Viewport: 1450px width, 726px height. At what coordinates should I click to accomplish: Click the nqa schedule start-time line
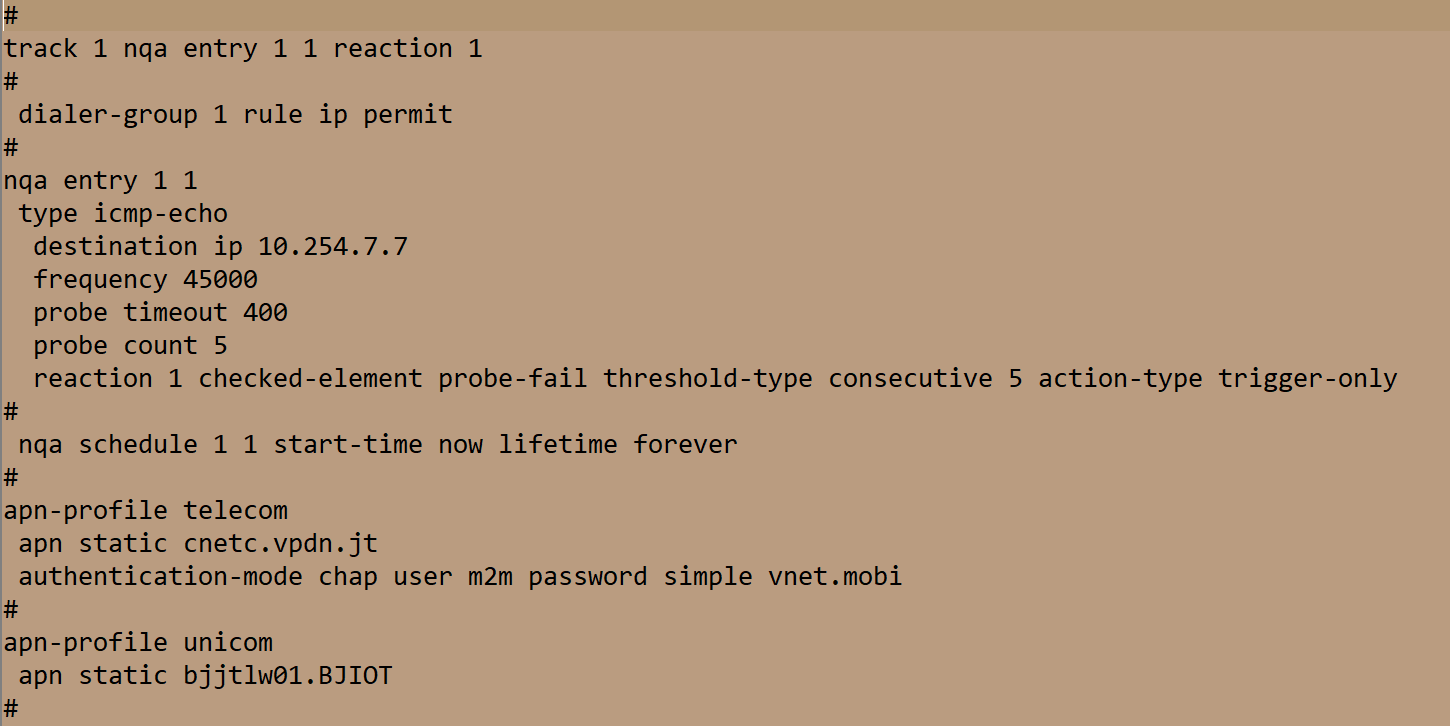(377, 445)
